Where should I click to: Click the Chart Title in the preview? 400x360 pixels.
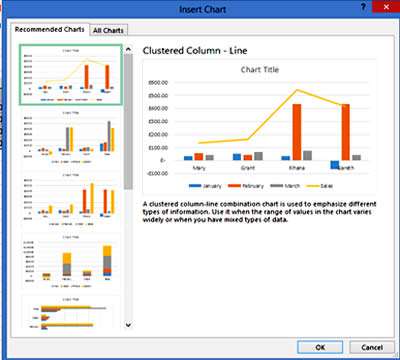(260, 70)
